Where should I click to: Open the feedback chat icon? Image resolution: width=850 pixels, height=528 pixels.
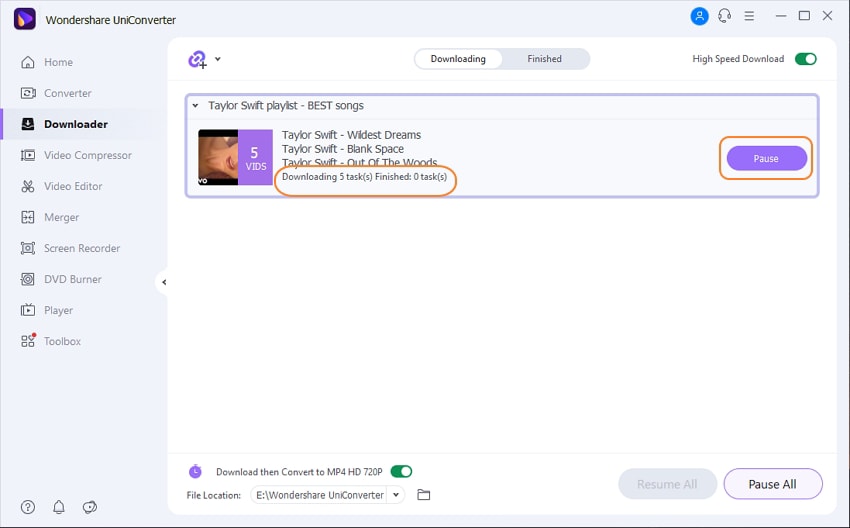click(89, 507)
